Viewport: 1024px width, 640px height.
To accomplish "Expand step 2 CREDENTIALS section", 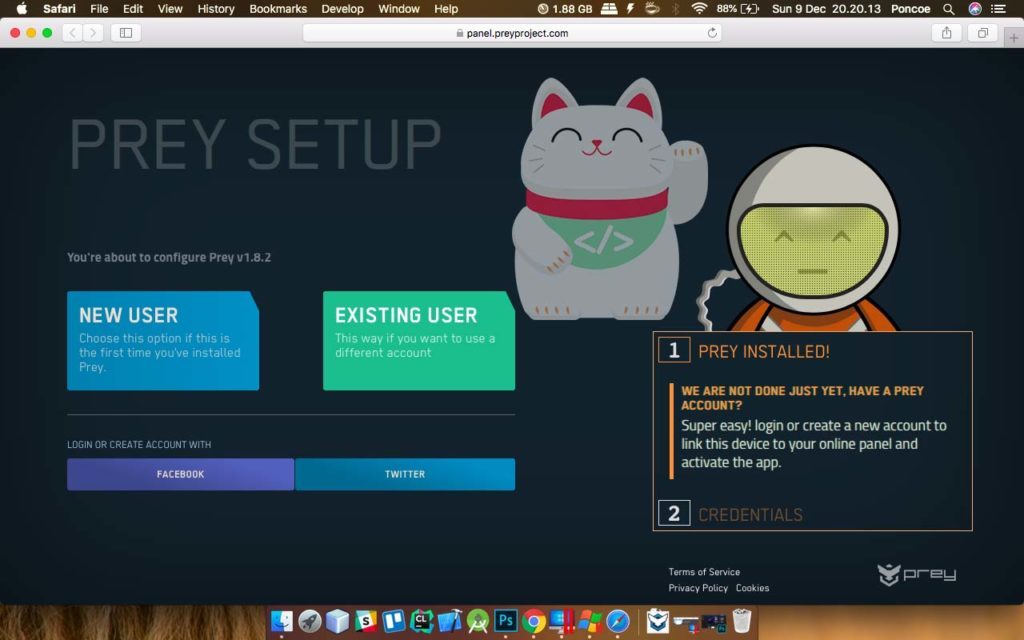I will click(x=731, y=514).
